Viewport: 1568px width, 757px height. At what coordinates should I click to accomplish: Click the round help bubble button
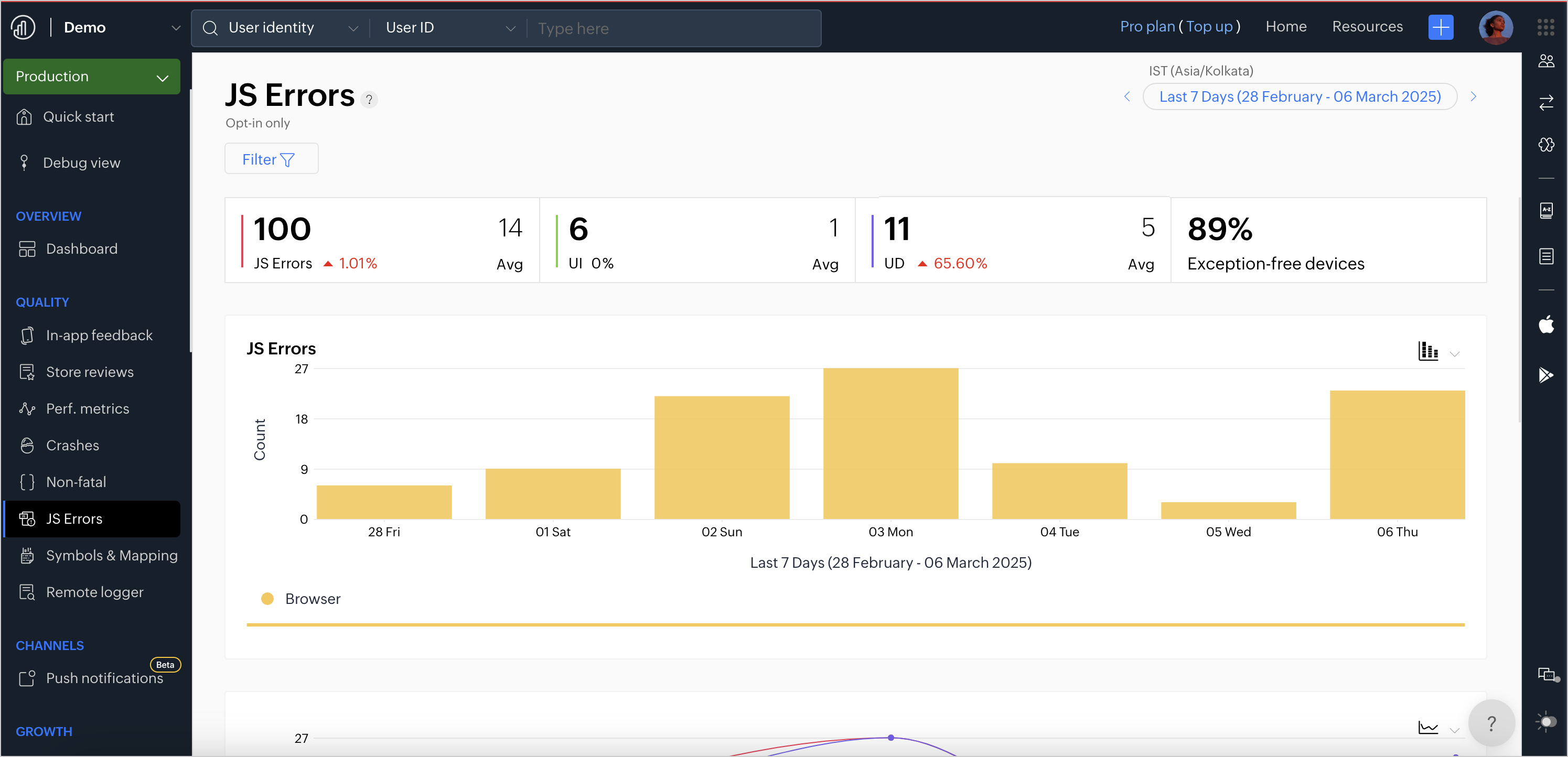click(1491, 723)
